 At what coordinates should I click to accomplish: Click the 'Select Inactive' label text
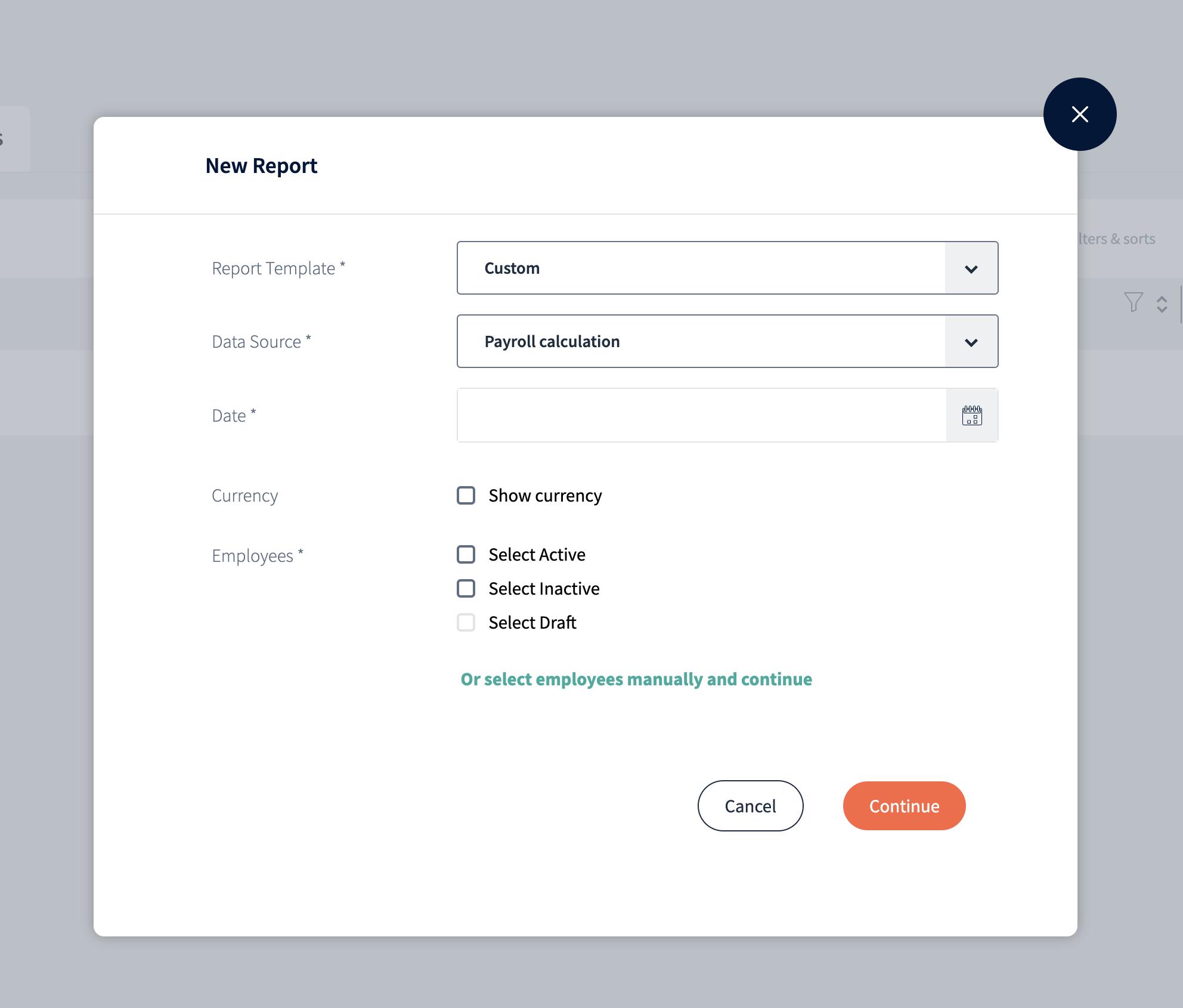[544, 589]
